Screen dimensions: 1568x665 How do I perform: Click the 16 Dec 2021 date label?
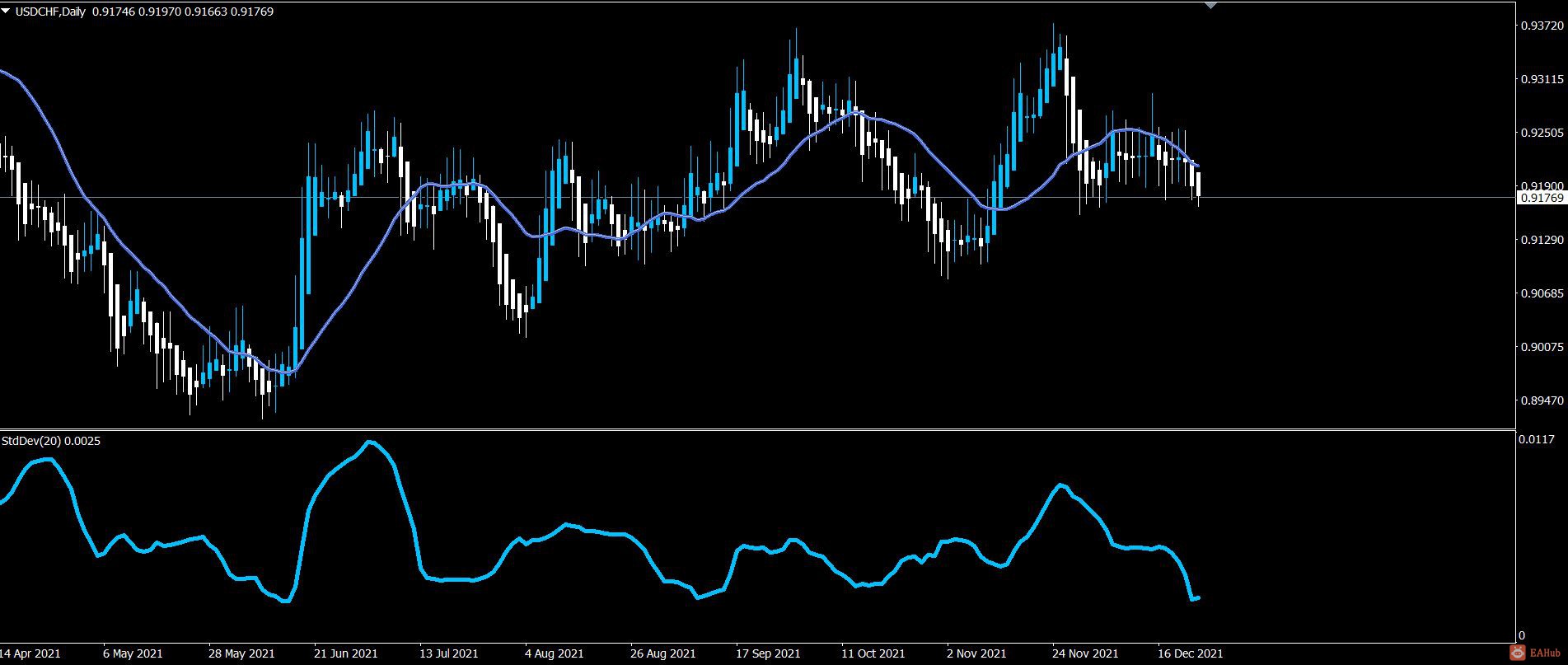pyautogui.click(x=1191, y=653)
